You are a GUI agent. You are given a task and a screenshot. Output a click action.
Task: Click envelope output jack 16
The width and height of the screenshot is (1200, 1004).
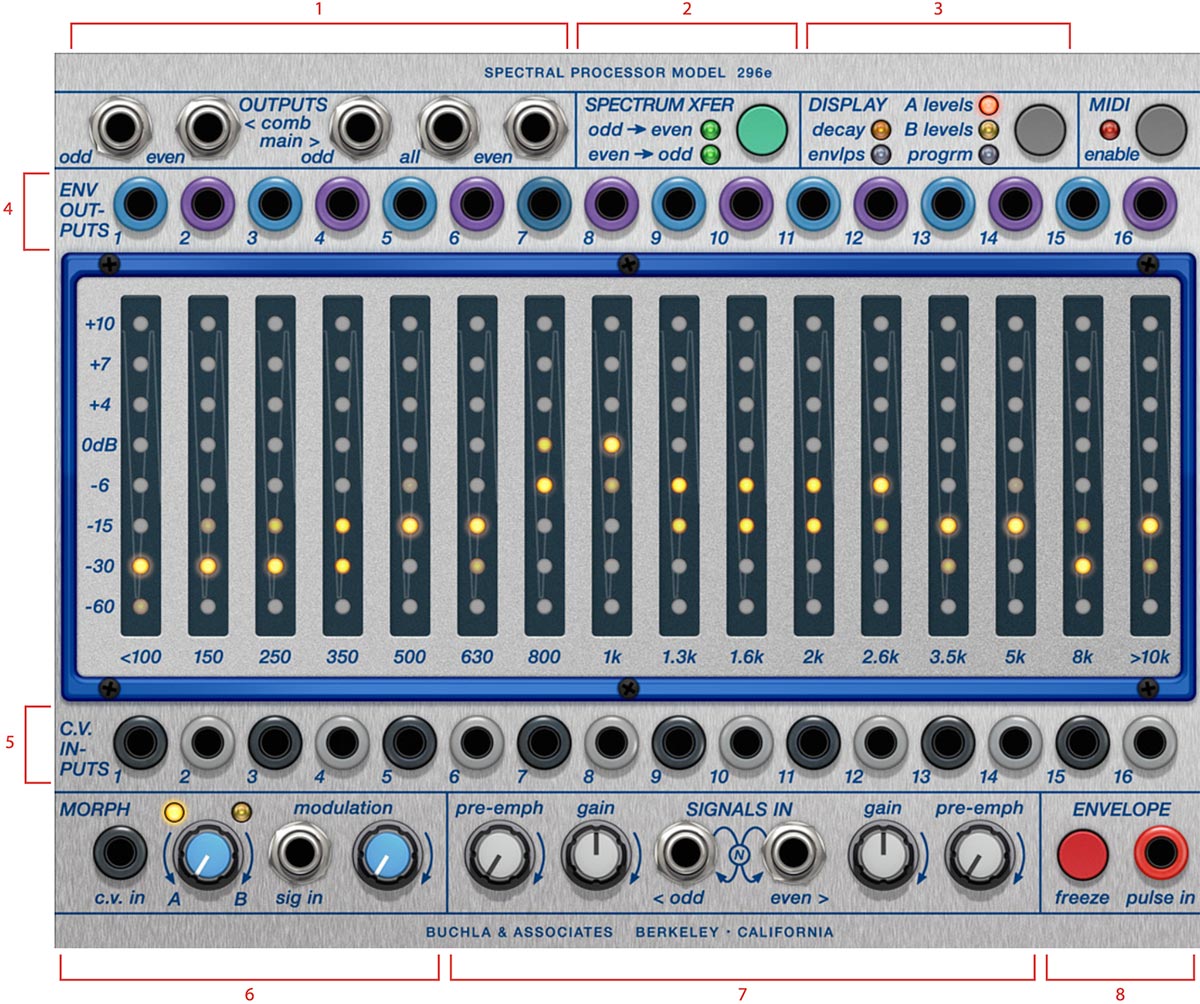tap(1150, 203)
